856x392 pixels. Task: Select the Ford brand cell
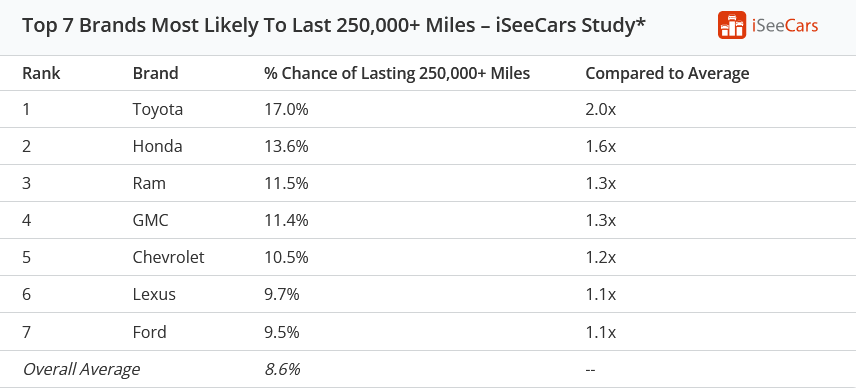pos(150,332)
